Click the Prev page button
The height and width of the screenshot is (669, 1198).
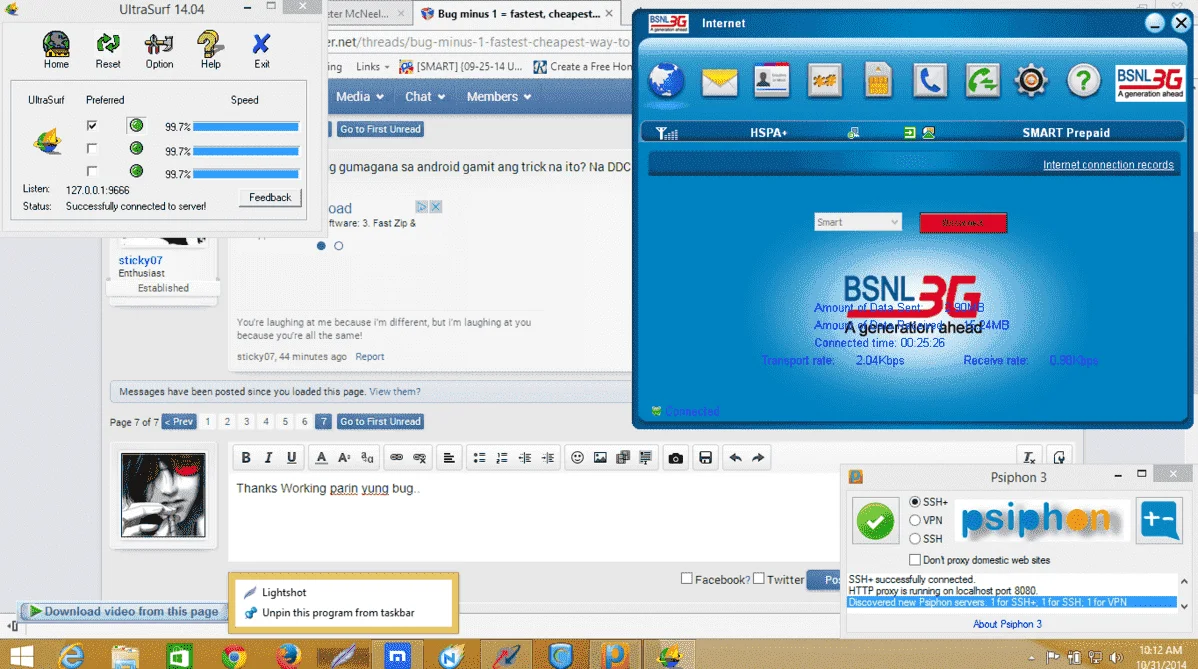[x=179, y=422]
